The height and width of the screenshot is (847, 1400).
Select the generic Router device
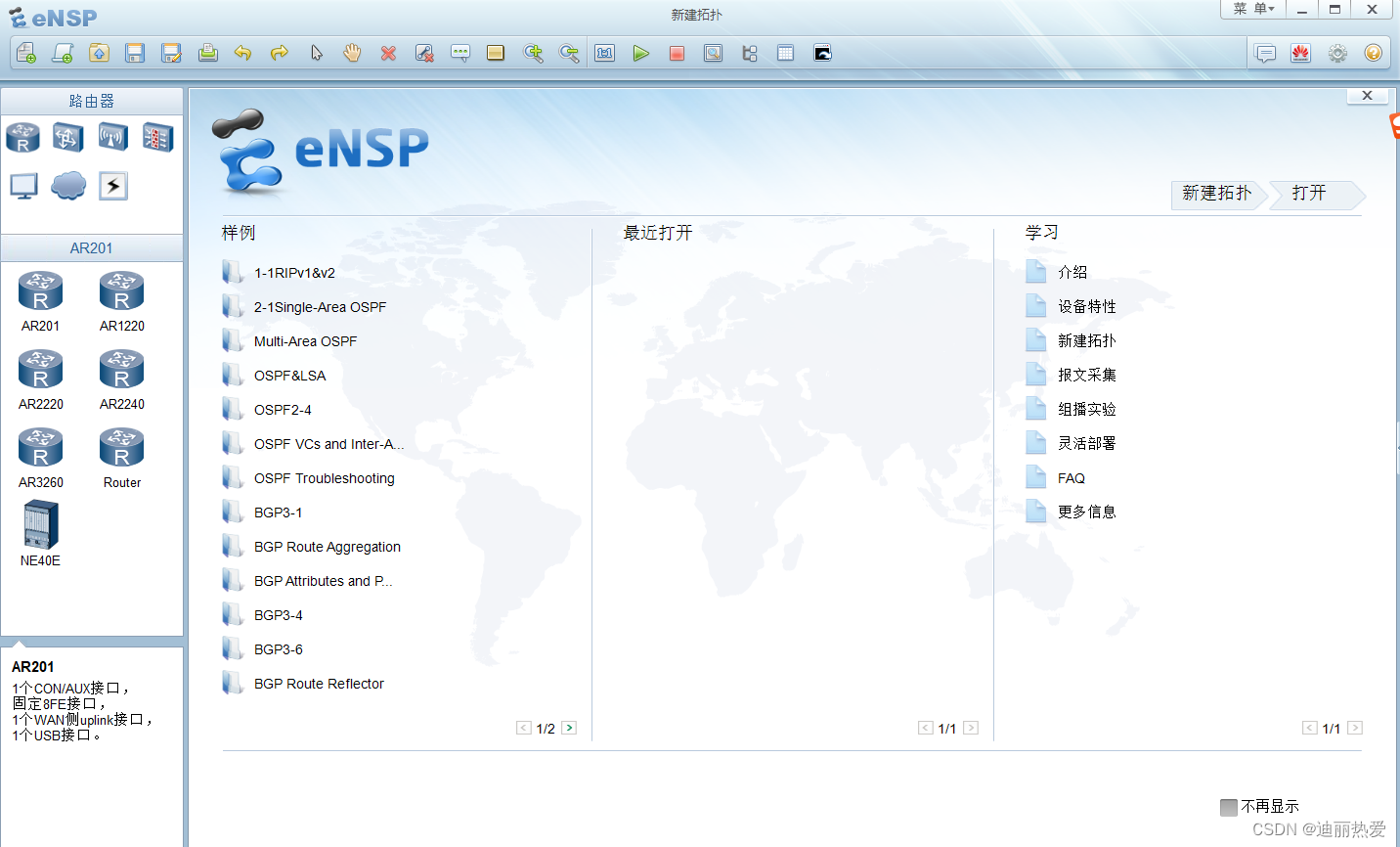click(x=121, y=458)
